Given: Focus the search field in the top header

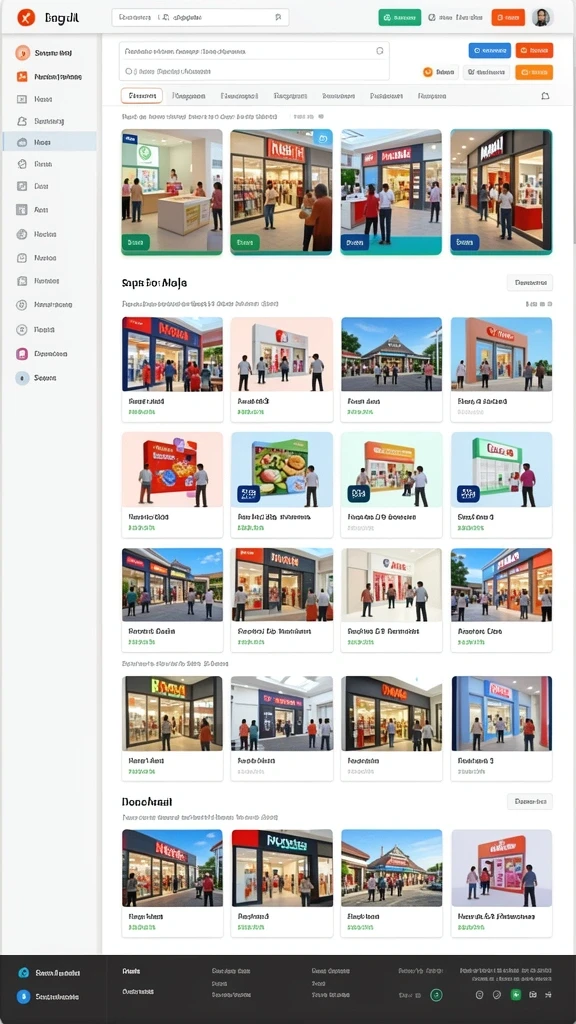Looking at the screenshot, I should 200,18.
